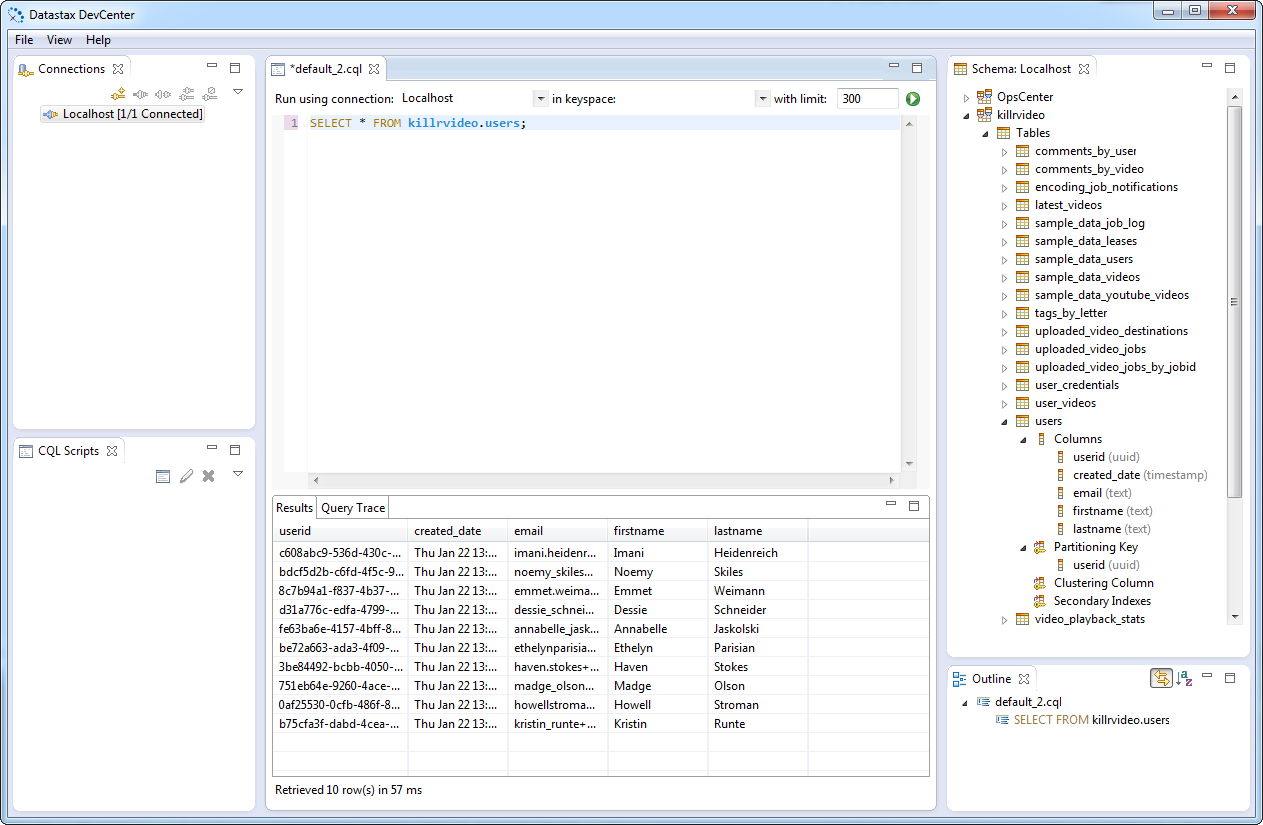Expand the comments_by_user table
Screen dimensions: 1263x825
(1005, 151)
